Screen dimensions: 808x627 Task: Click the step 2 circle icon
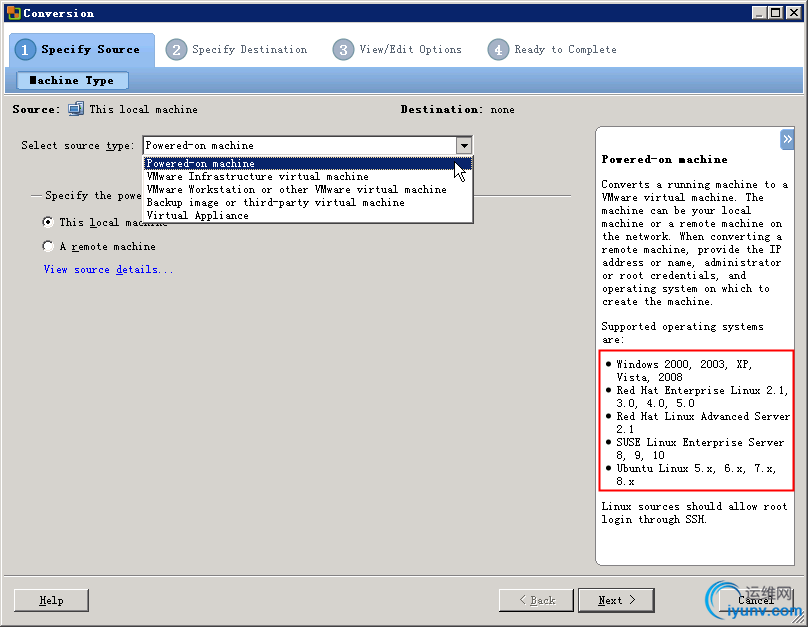pos(176,50)
